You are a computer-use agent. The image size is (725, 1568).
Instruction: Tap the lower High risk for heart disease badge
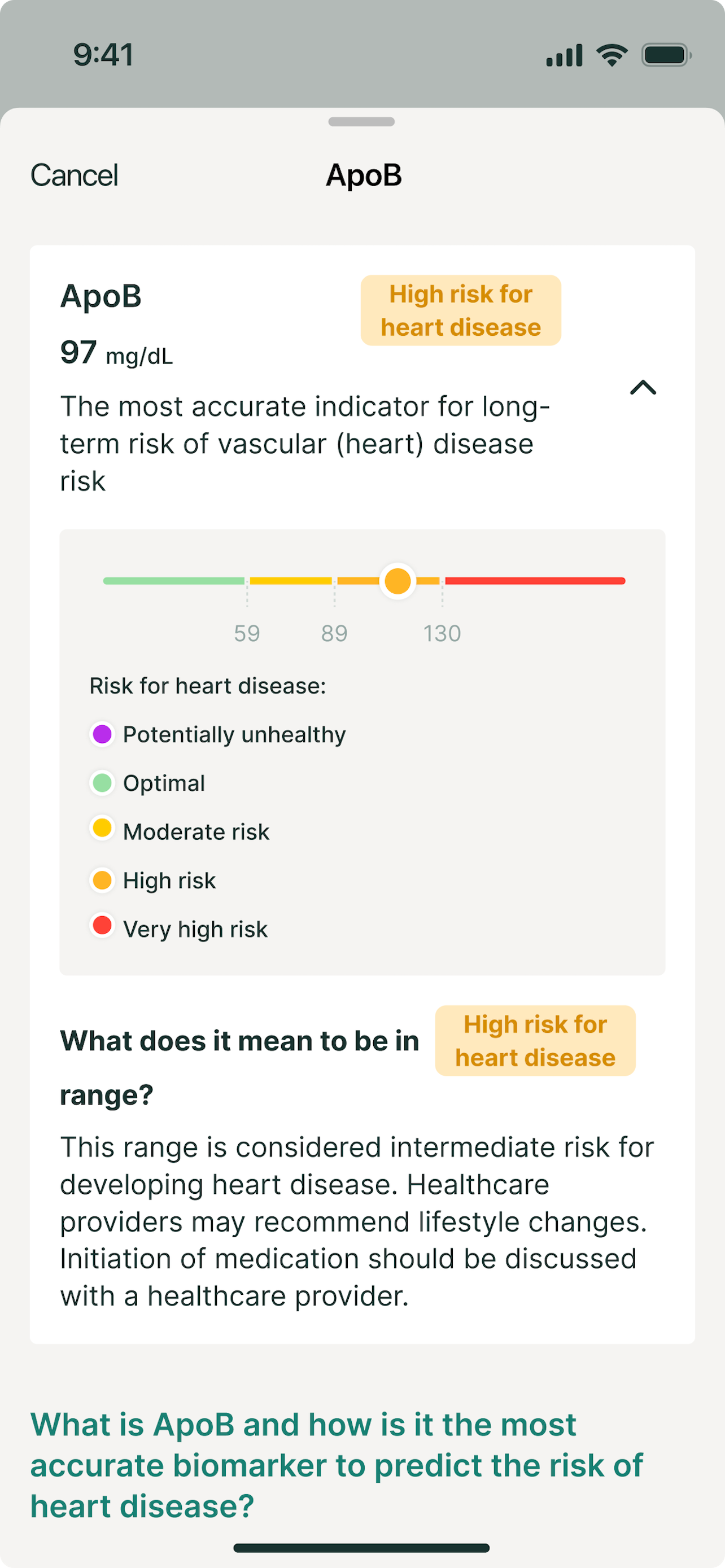[535, 1041]
